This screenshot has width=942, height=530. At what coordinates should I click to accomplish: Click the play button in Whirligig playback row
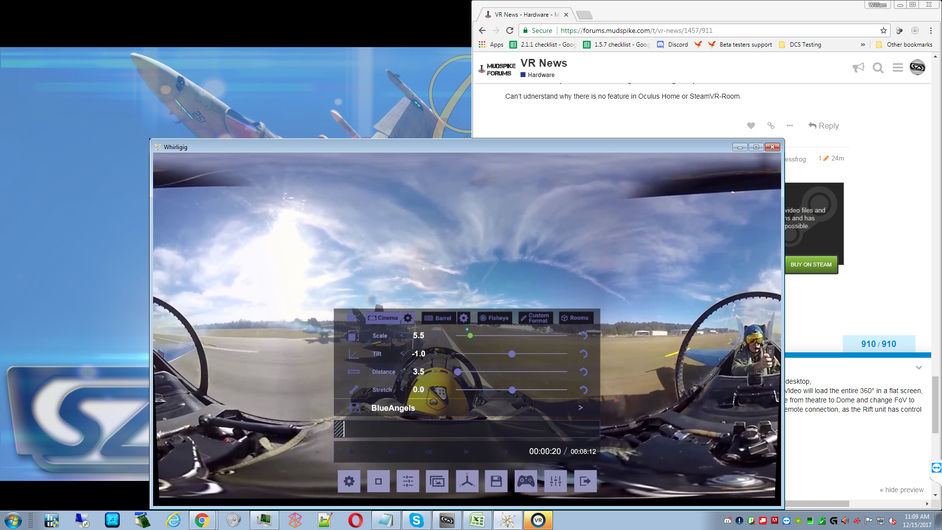tap(352, 451)
